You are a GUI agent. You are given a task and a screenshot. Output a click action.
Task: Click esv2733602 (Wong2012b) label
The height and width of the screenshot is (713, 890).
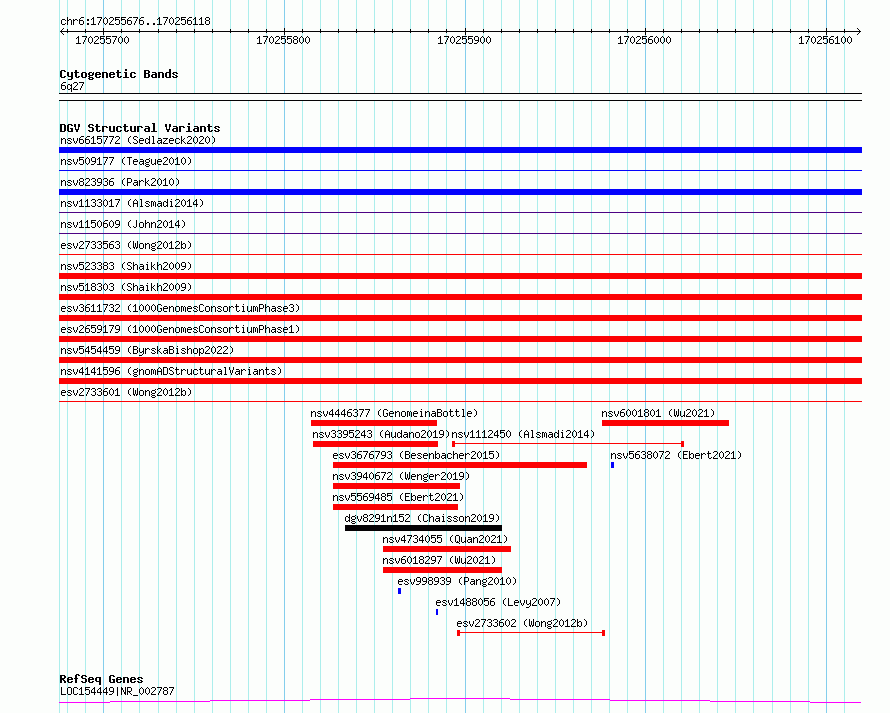522,623
